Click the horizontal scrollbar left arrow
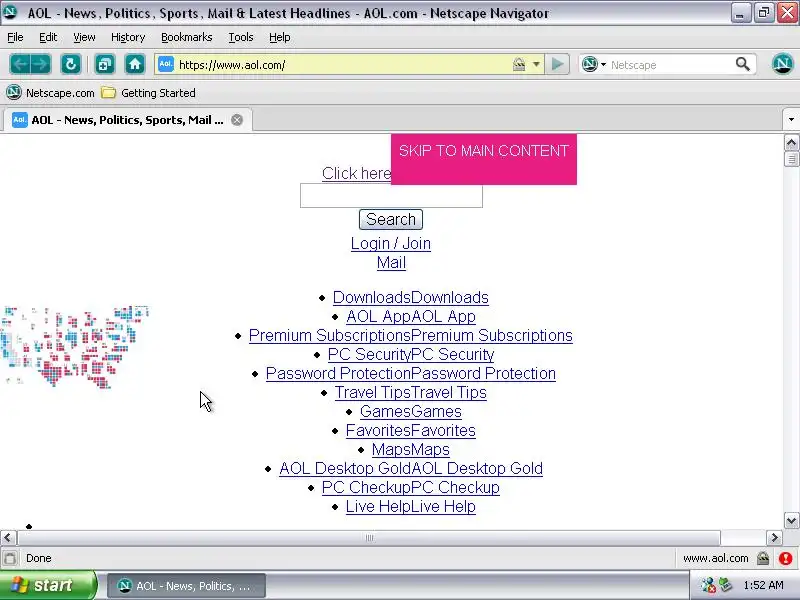Screen dimensions: 800x600 click(x=8, y=538)
